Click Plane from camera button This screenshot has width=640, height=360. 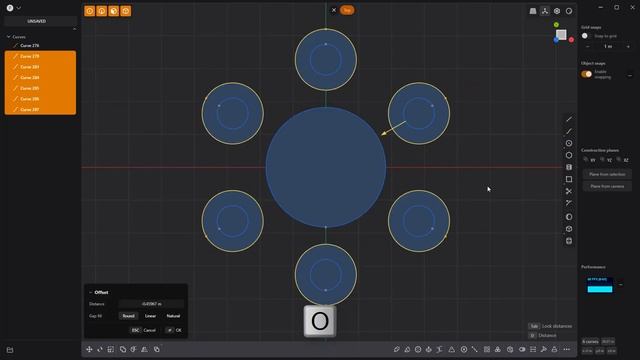(607, 186)
